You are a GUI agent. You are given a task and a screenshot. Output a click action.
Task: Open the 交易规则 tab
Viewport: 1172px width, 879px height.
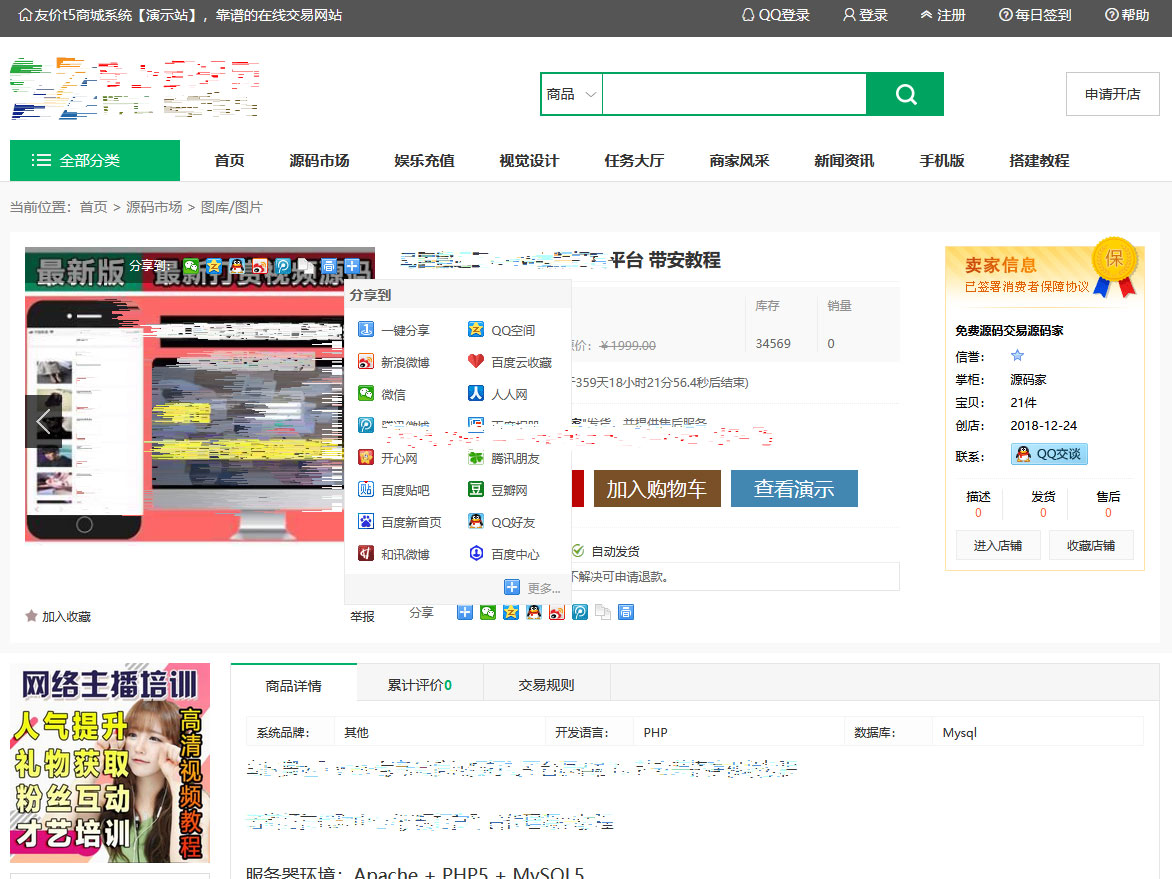(546, 685)
